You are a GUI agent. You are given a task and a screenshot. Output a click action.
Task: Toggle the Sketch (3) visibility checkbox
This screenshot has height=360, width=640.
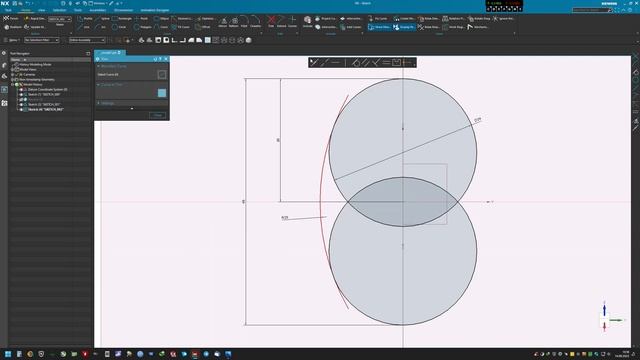[x=21, y=104]
